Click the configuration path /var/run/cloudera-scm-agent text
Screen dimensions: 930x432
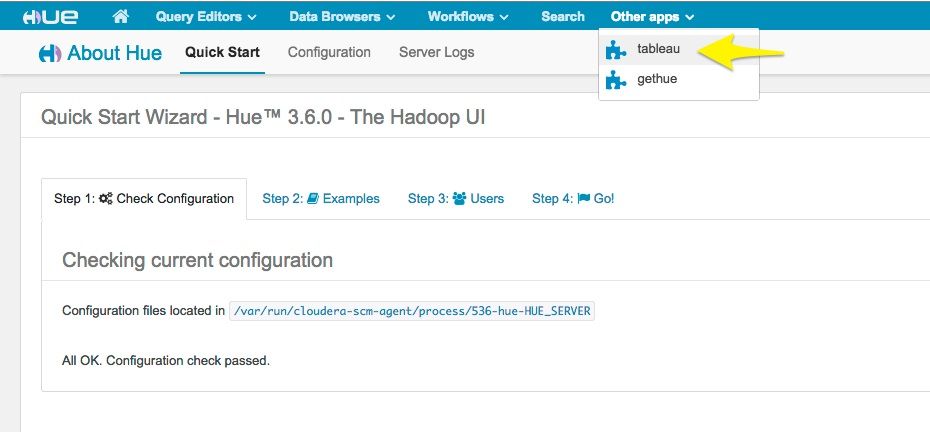(412, 311)
